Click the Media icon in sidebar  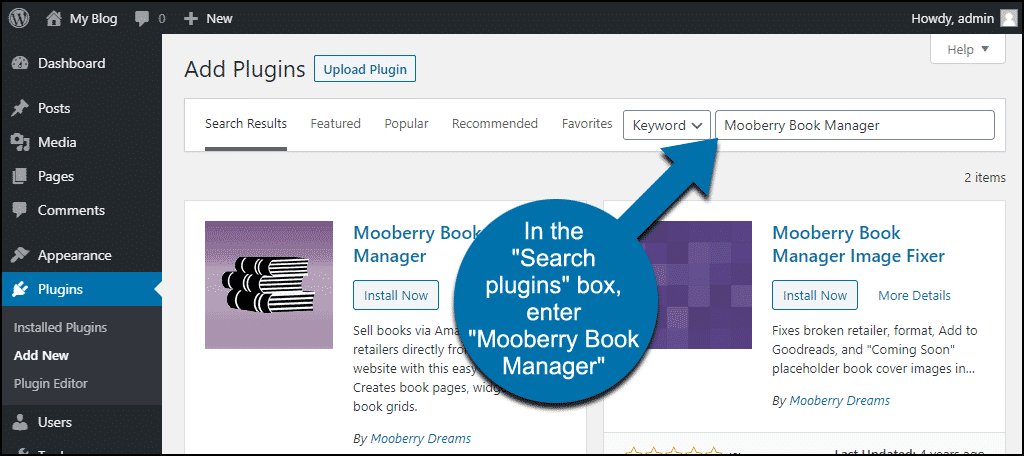[20, 142]
